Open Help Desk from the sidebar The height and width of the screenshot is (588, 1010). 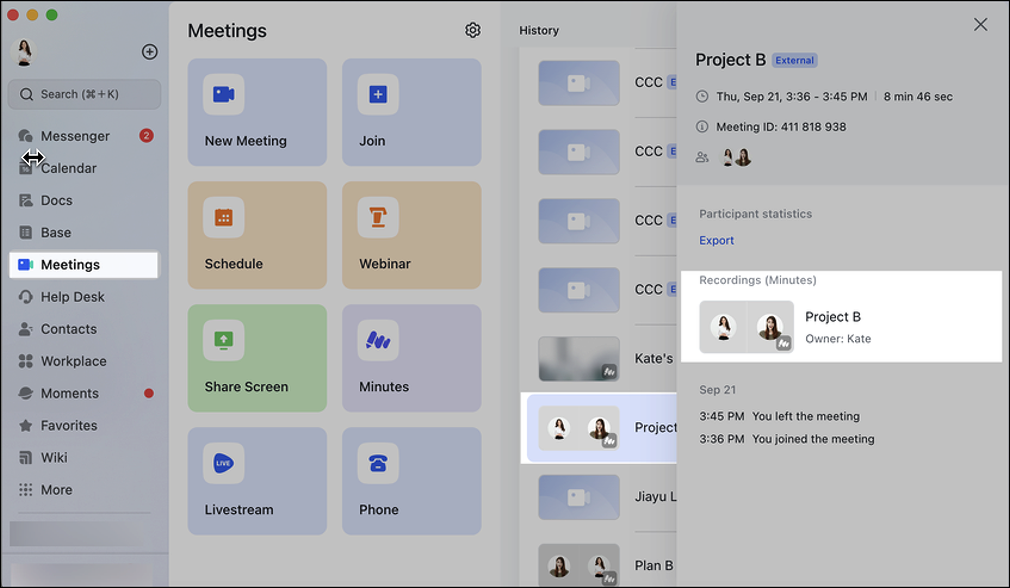pyautogui.click(x=72, y=297)
